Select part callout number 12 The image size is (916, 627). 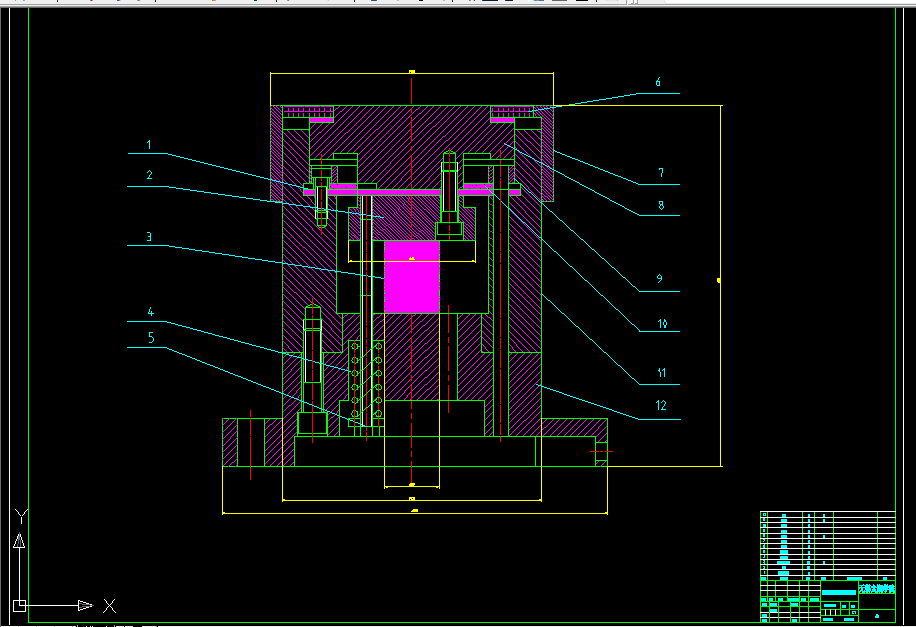(x=661, y=406)
